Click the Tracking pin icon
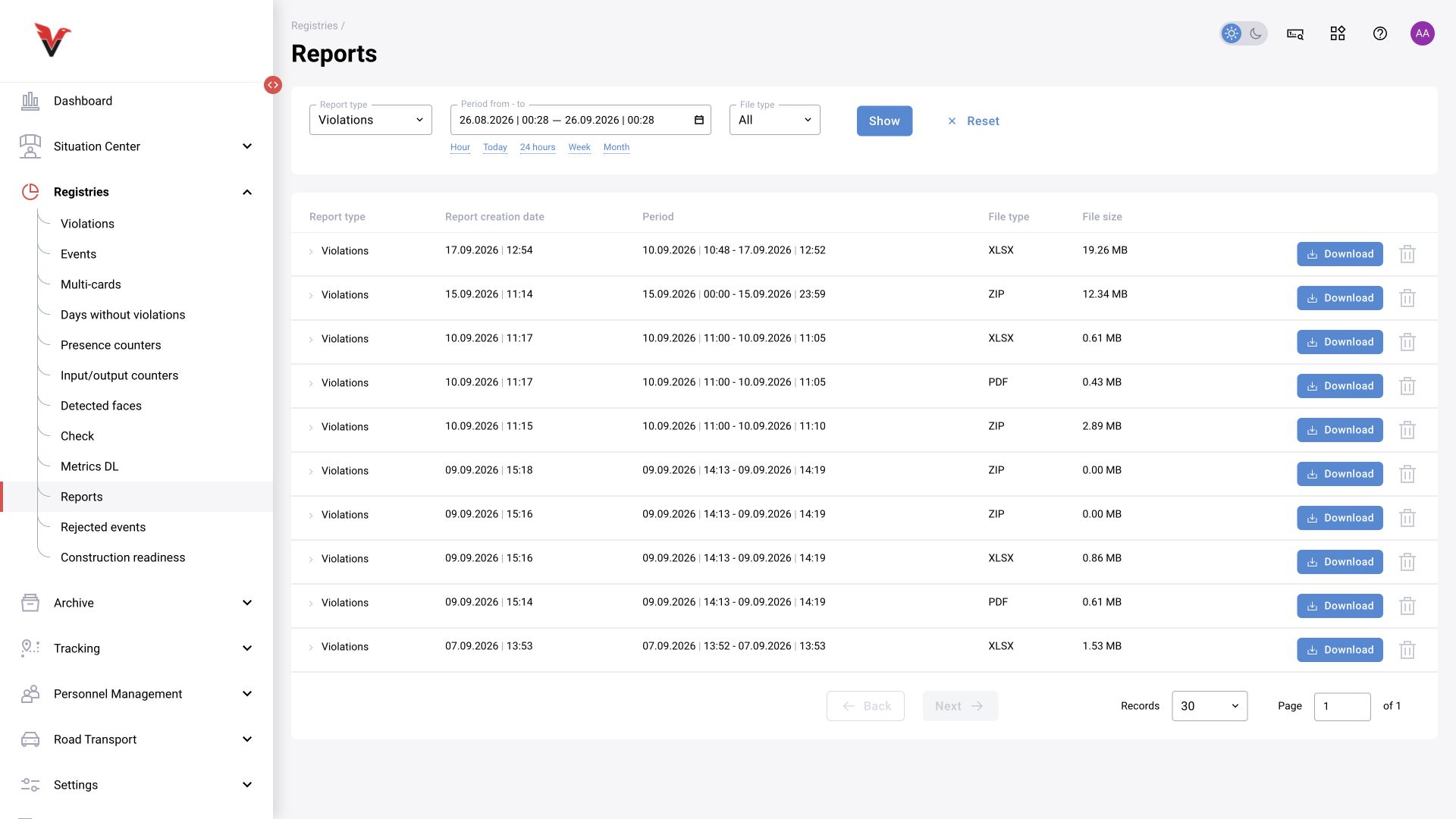Image resolution: width=1456 pixels, height=819 pixels. [30, 648]
